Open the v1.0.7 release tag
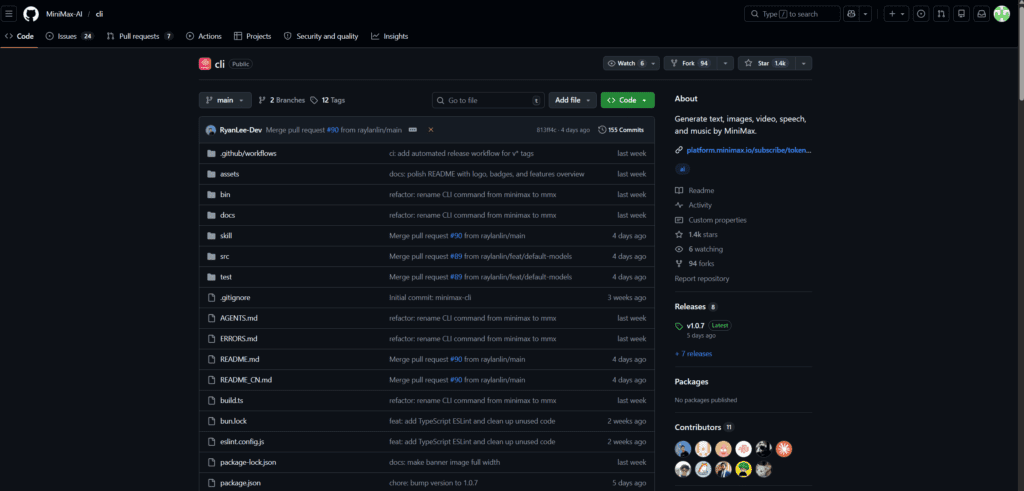This screenshot has height=491, width=1024. tap(694, 325)
